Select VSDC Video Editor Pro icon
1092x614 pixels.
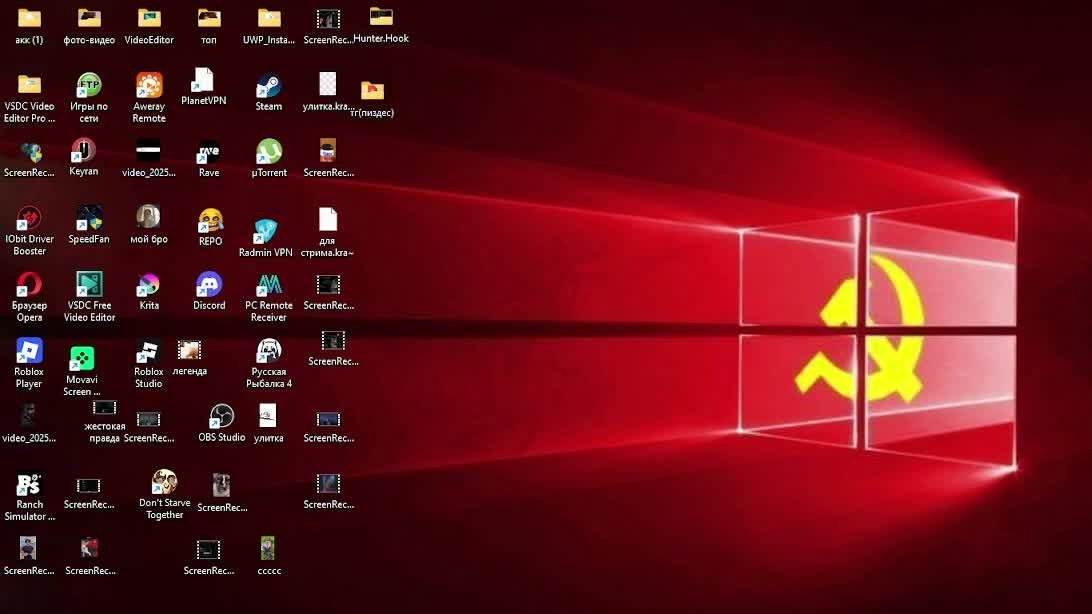coord(29,85)
